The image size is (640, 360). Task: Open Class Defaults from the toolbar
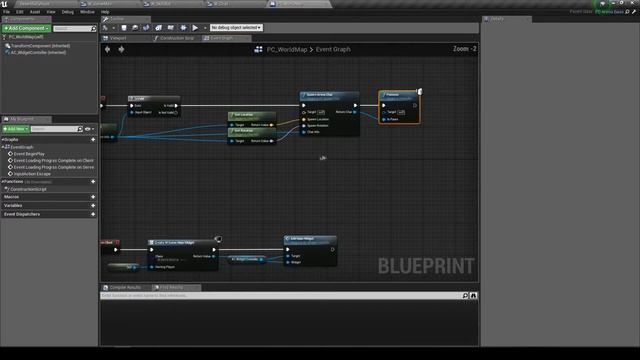(x=171, y=28)
